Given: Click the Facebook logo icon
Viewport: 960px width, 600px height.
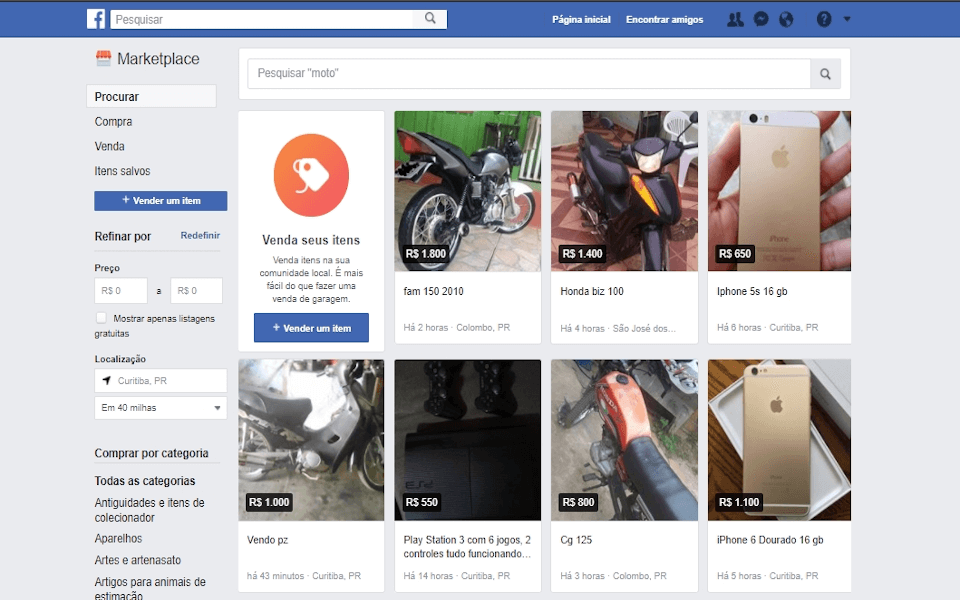Looking at the screenshot, I should click(96, 19).
